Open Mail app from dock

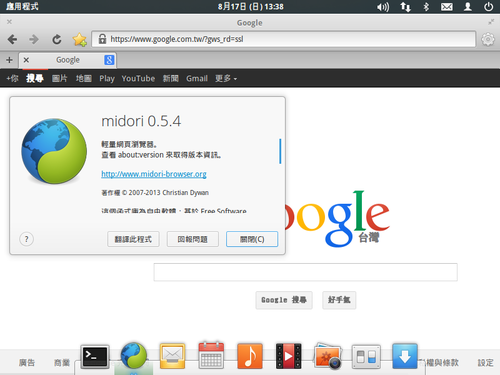pos(172,356)
